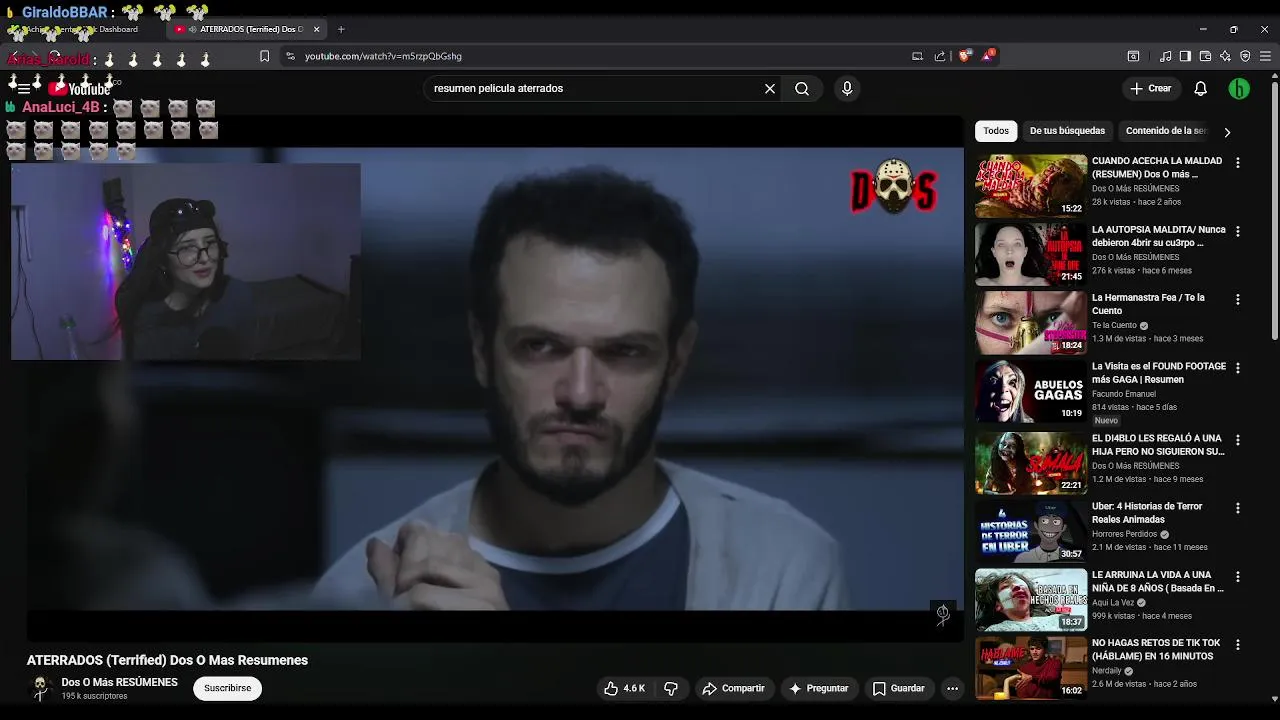Switch to the ATERRADOS (Terrified) browser tab
1280x720 pixels.
point(249,29)
